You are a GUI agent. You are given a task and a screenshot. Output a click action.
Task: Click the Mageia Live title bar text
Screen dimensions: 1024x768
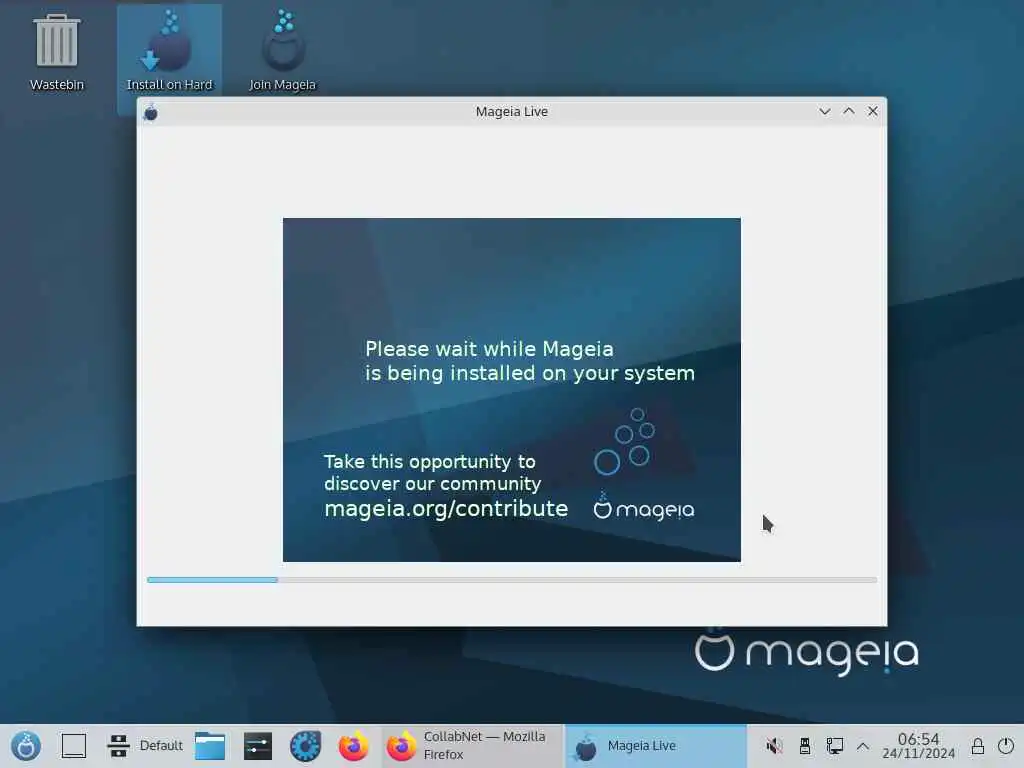[x=512, y=112]
